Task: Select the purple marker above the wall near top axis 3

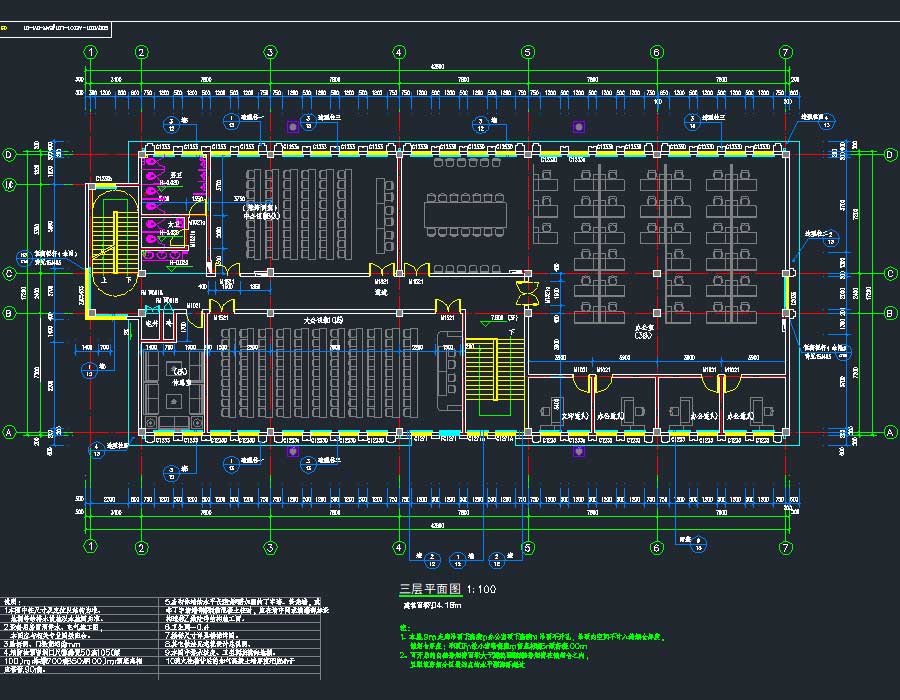Action: tap(293, 126)
